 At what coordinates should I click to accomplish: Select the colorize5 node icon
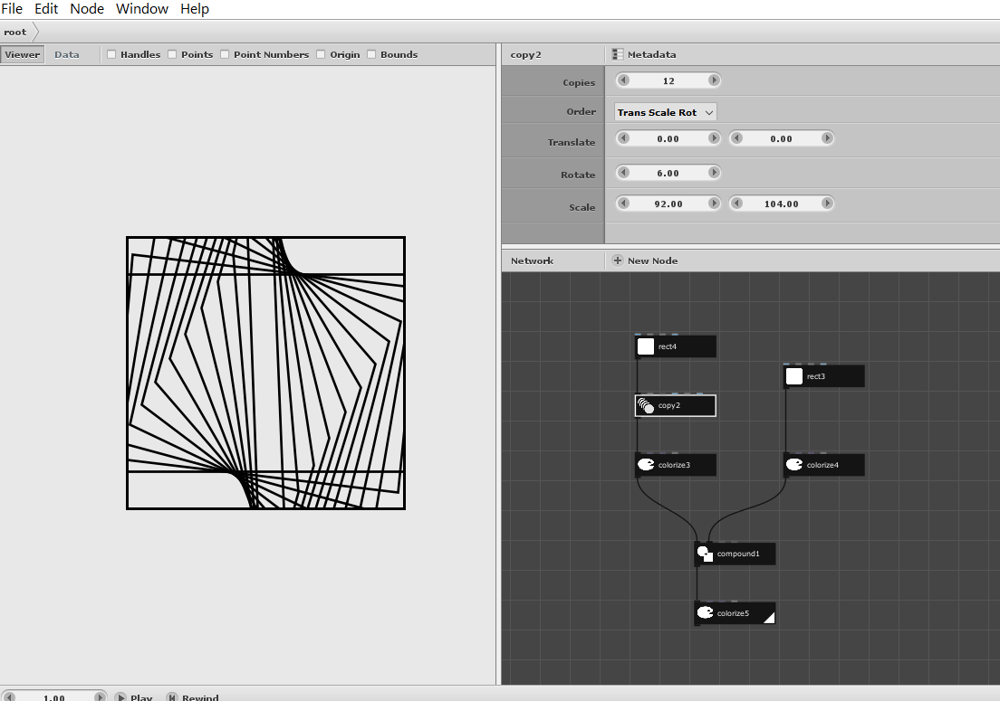(x=705, y=613)
